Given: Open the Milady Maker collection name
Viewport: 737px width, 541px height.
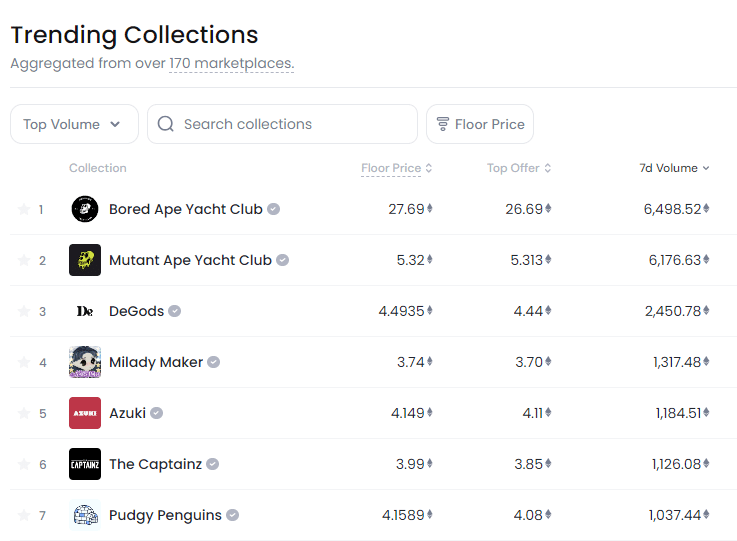Looking at the screenshot, I should coord(156,362).
